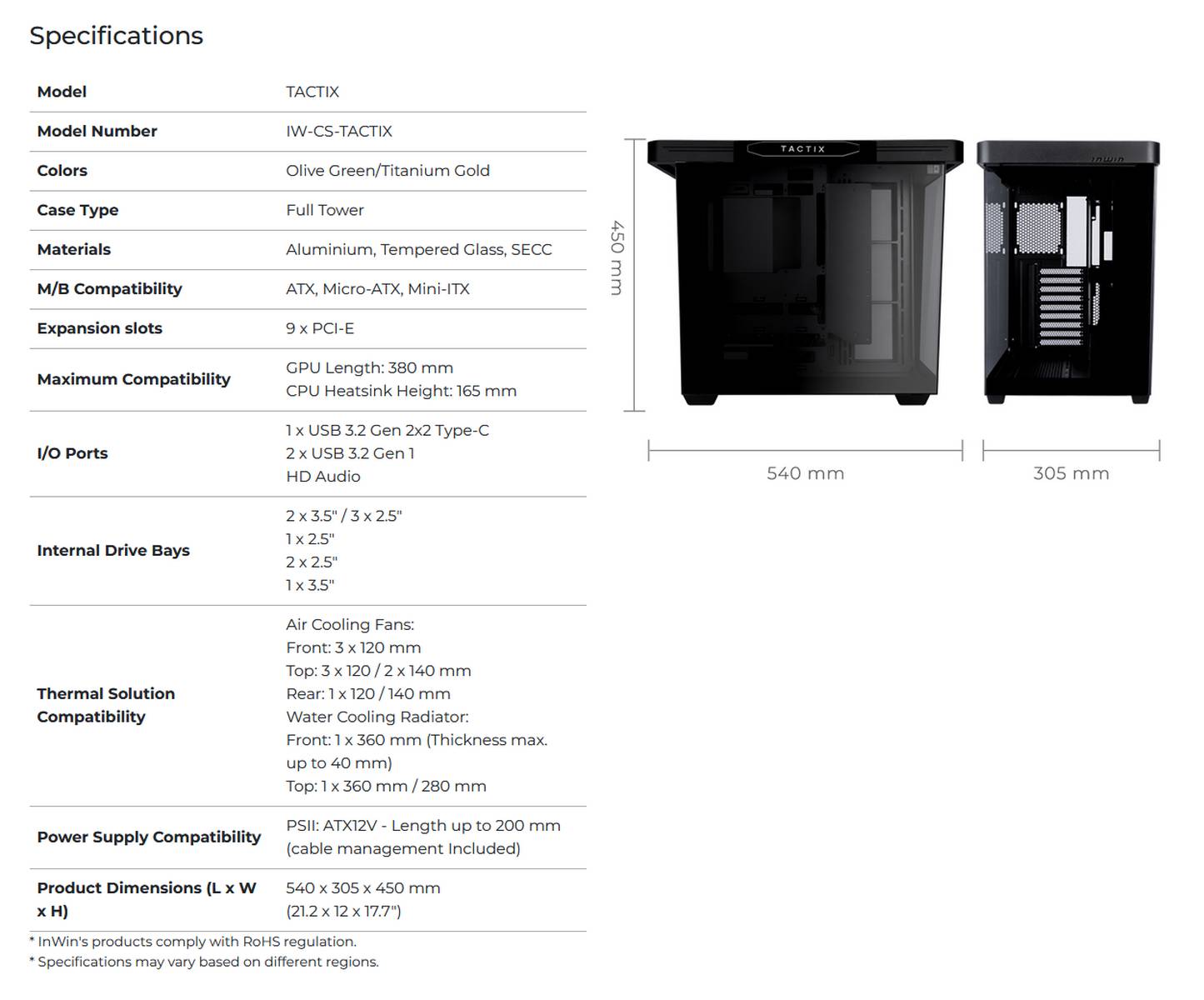Select Rear: 1 x 120 / 140 mm line

pyautogui.click(x=368, y=693)
